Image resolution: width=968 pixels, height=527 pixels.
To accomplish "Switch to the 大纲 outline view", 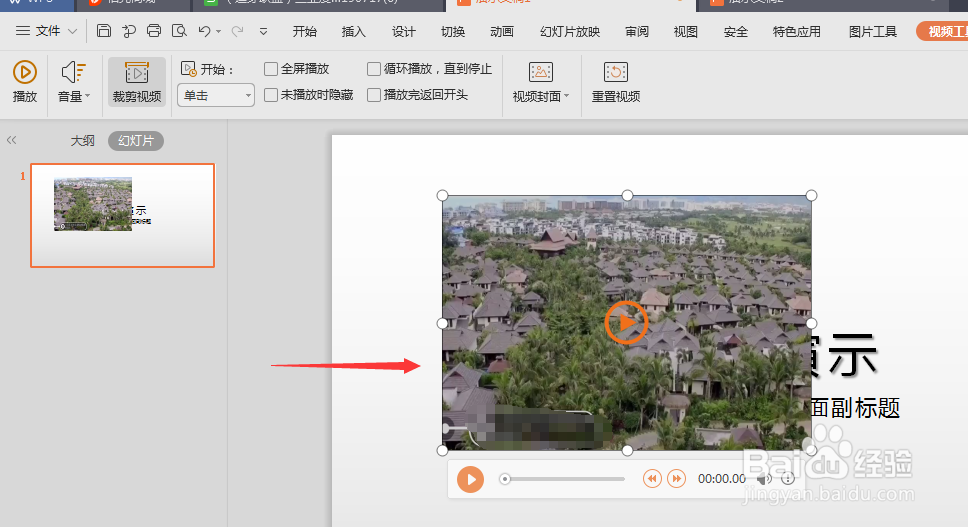I will (x=82, y=141).
